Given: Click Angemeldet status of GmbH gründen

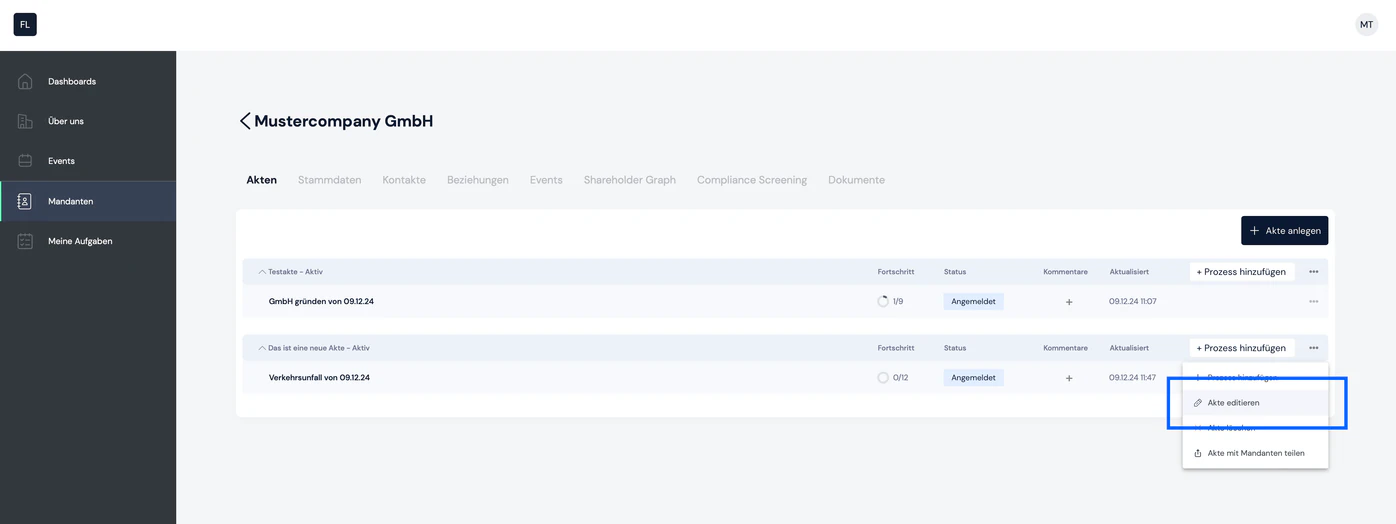Looking at the screenshot, I should [973, 301].
